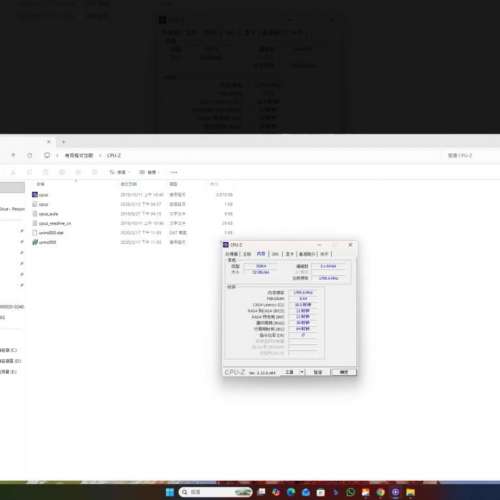Open the About tab in CPU-Z
Viewport: 500px width, 500px height.
324,254
